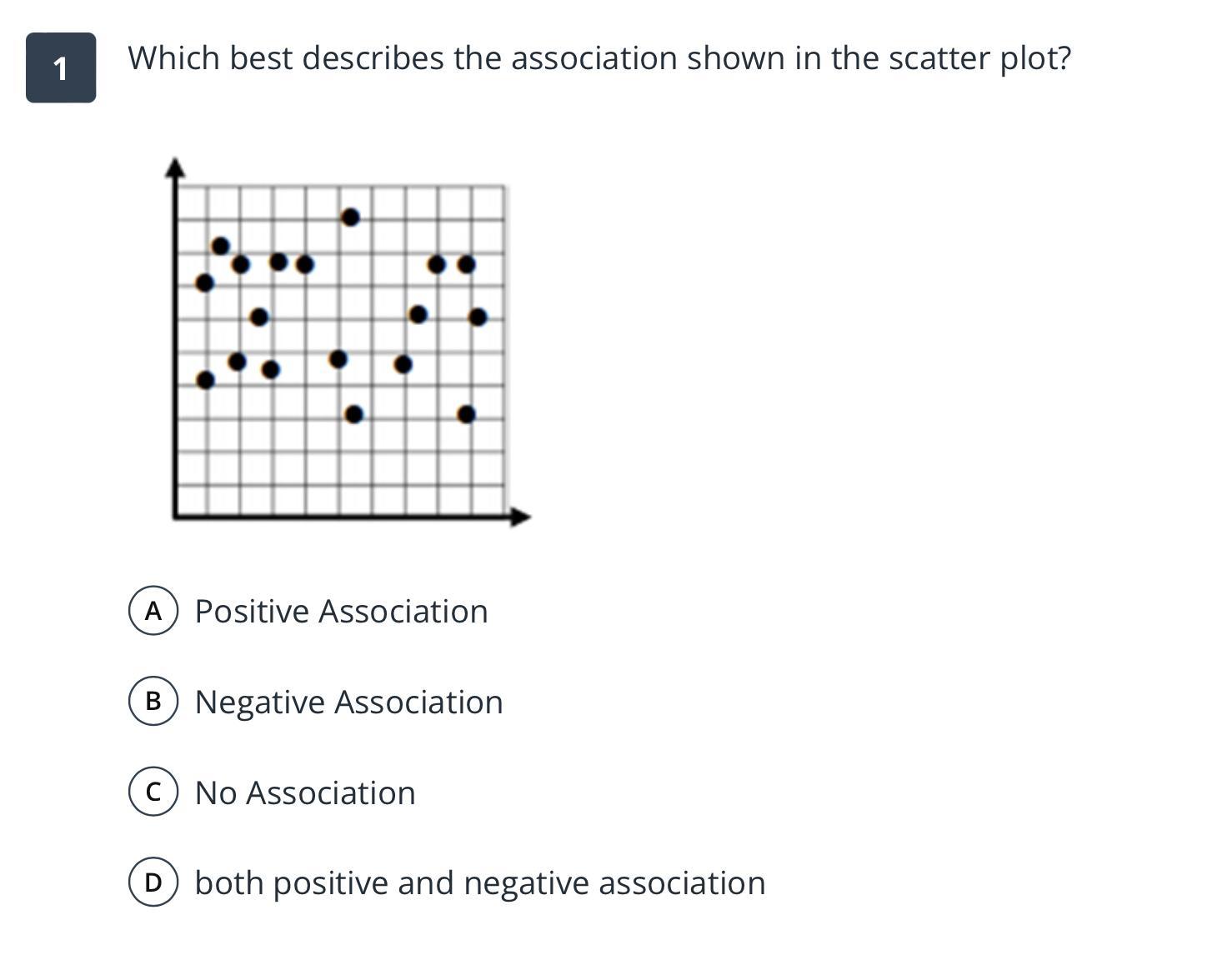Click the x-axis arrowhead on the plot
This screenshot has width=1222, height=980.
[520, 517]
